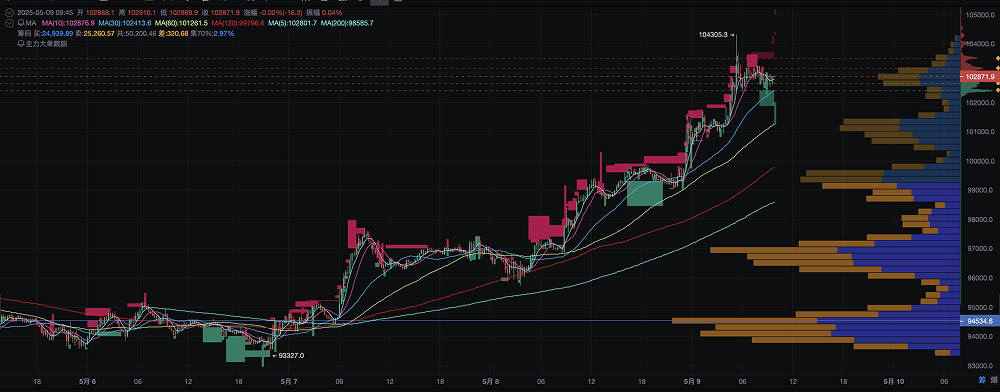Click bell icon beside 主力大单跟踪
The width and height of the screenshot is (1000, 392).
coord(20,44)
